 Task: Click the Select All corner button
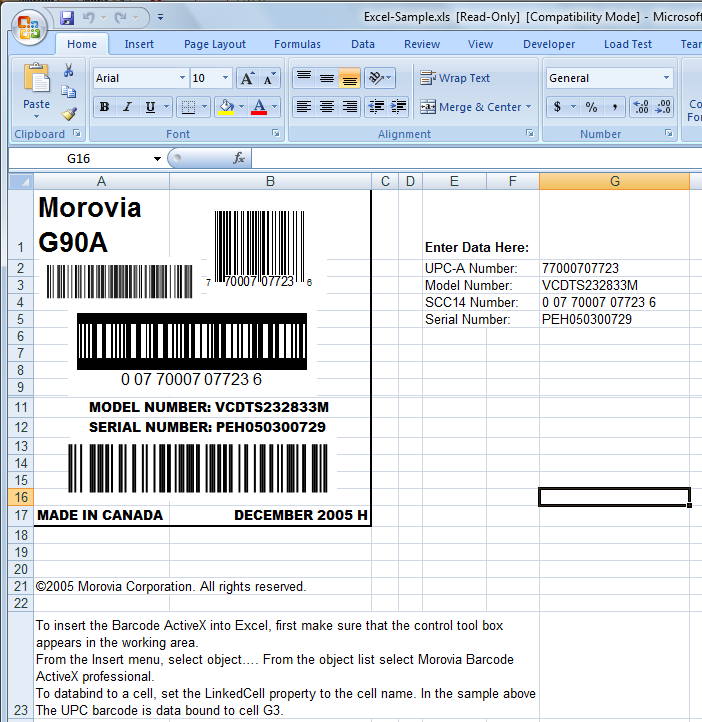click(x=21, y=181)
